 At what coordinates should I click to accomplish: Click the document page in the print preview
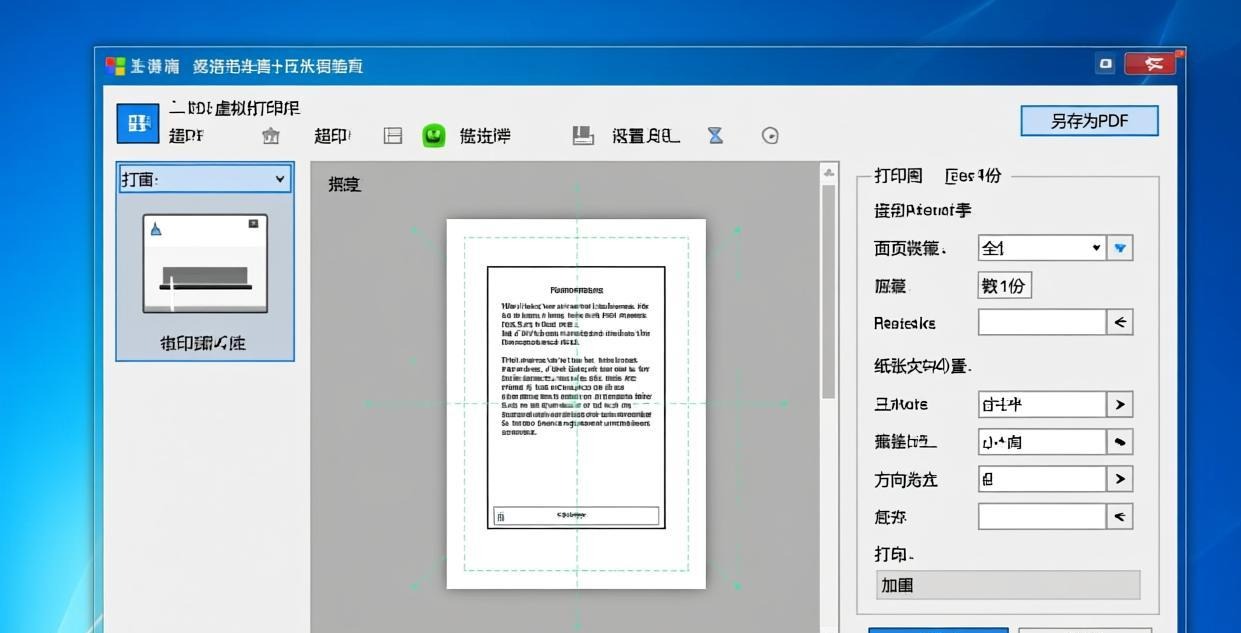576,404
